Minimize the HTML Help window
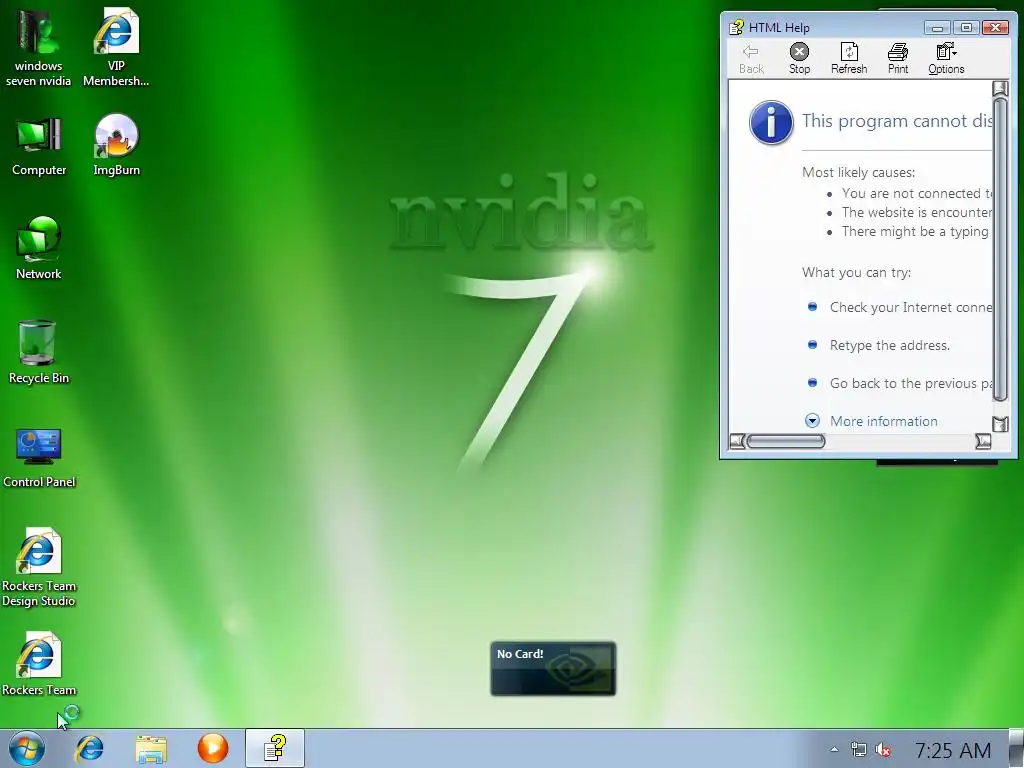 click(x=937, y=27)
